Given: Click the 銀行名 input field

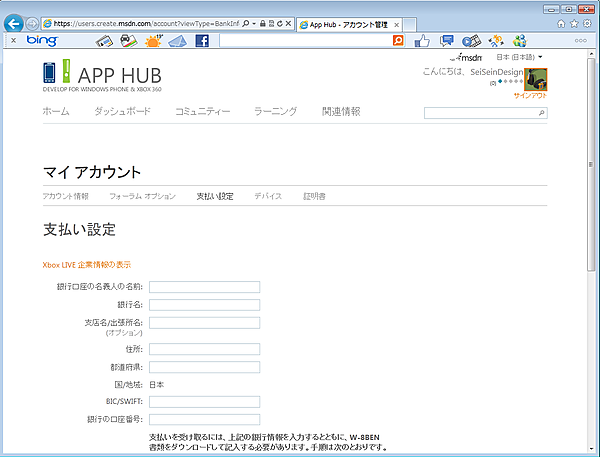Looking at the screenshot, I should pyautogui.click(x=204, y=304).
